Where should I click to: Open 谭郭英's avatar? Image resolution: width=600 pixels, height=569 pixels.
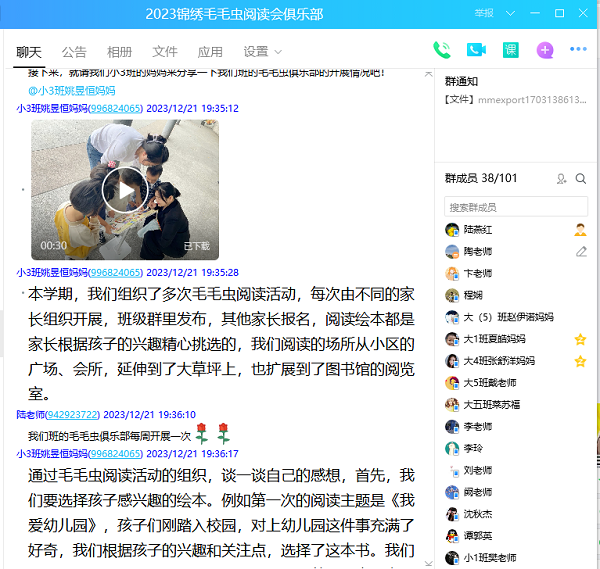click(x=452, y=536)
